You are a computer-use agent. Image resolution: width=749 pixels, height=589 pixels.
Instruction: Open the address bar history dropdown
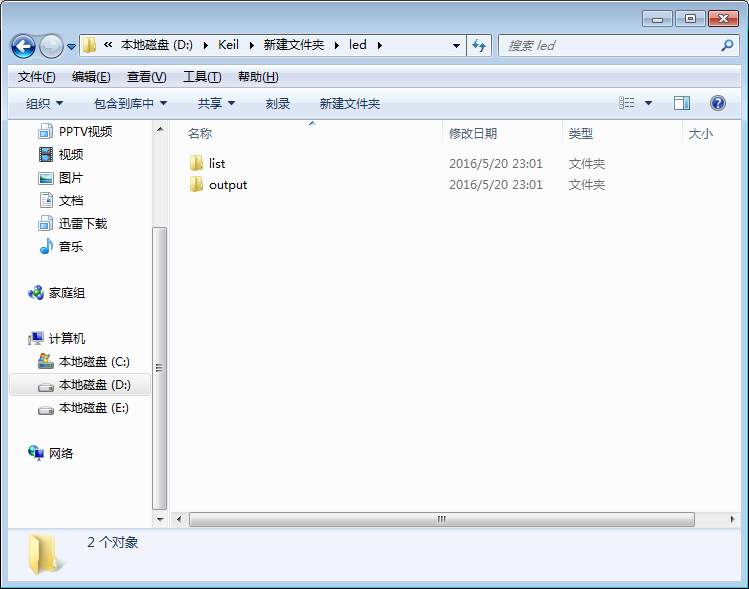[456, 46]
